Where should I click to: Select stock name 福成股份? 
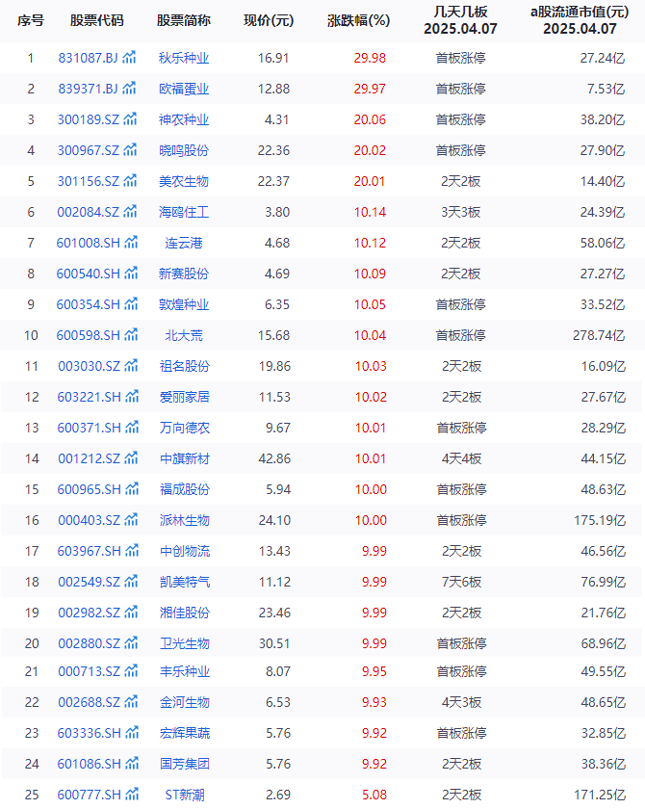pyautogui.click(x=185, y=489)
